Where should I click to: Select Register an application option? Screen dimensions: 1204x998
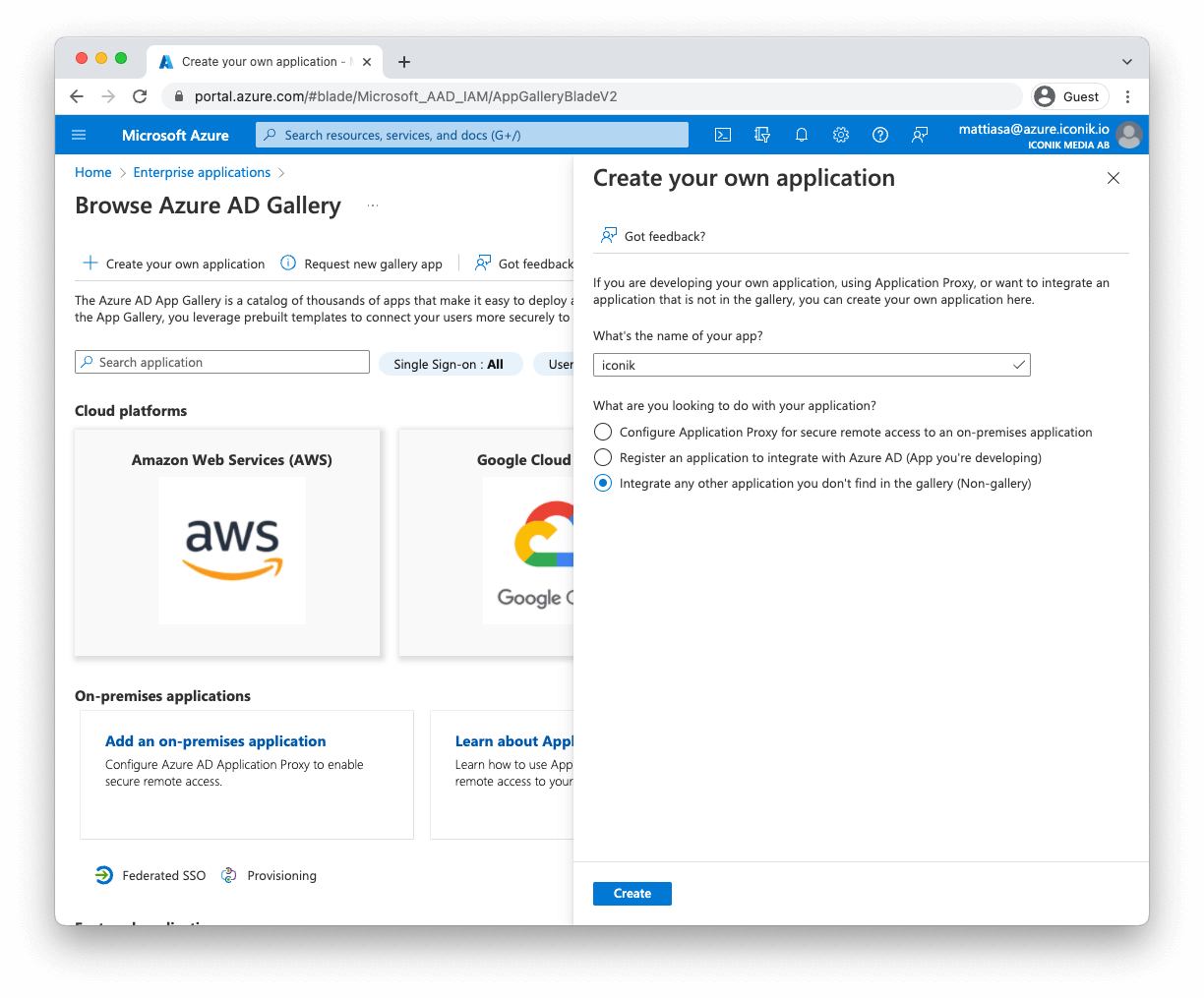[x=602, y=457]
